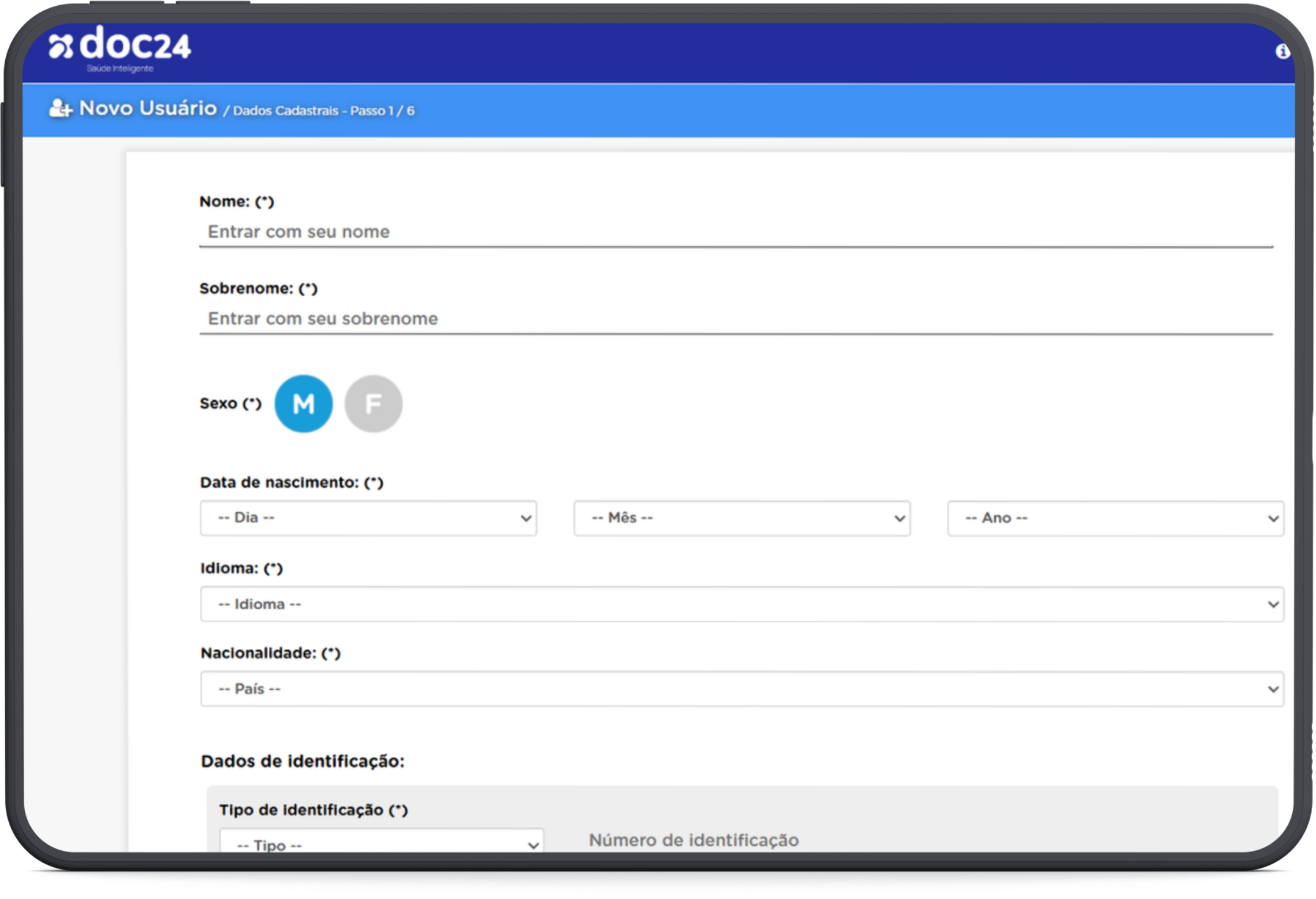Click the Dados Cadastrais - Passo 1/6 breadcrumb
The height and width of the screenshot is (899, 1316).
point(325,111)
